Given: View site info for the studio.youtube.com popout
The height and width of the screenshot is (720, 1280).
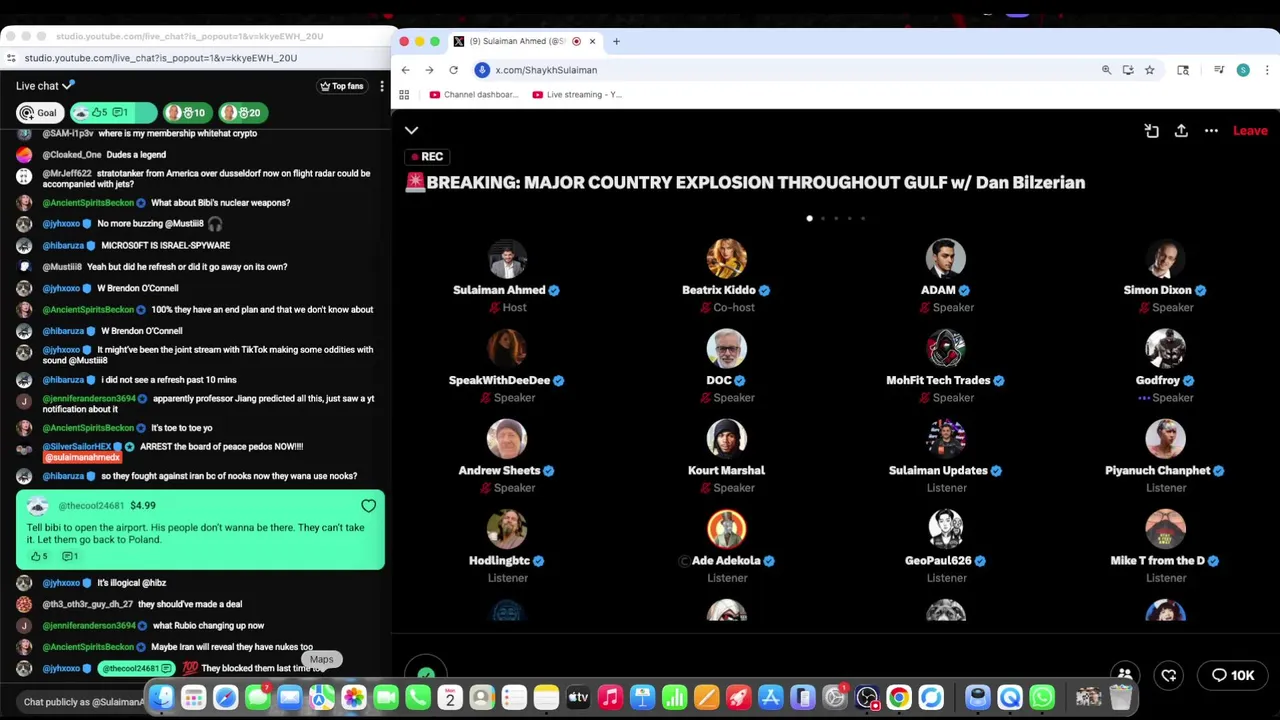Looking at the screenshot, I should pos(11,58).
